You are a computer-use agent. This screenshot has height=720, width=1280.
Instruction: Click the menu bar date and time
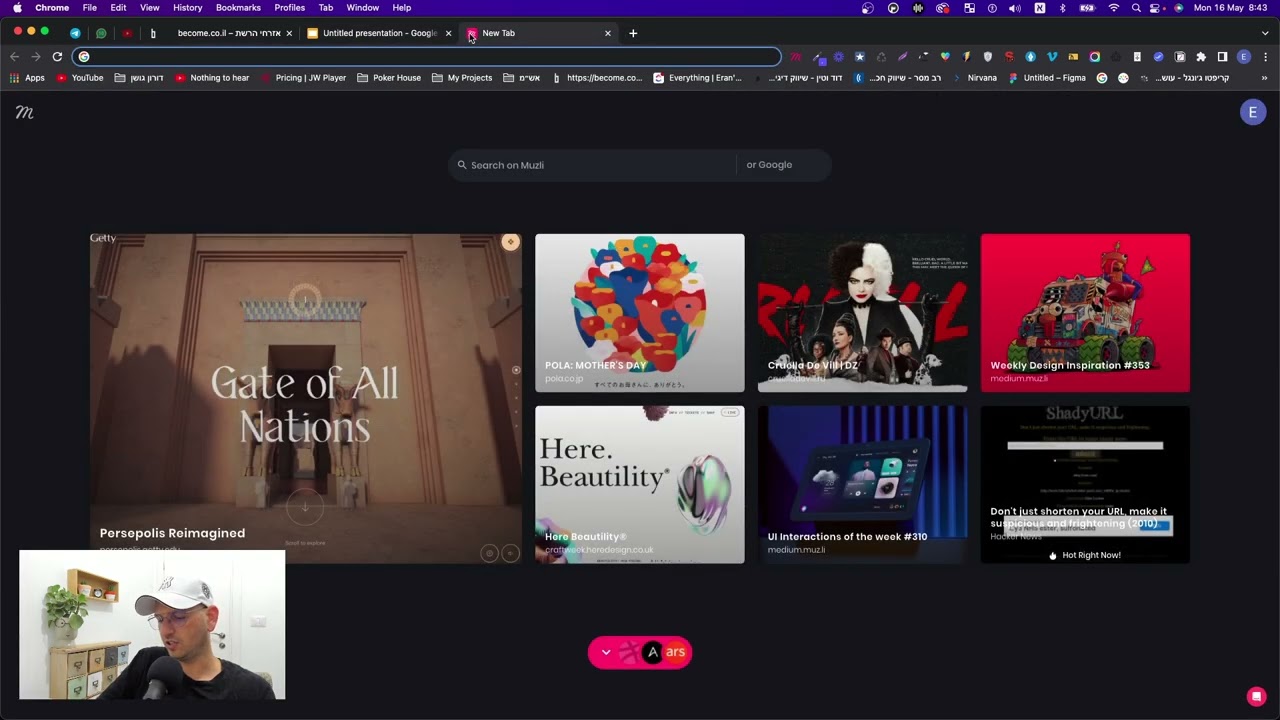tap(1230, 8)
